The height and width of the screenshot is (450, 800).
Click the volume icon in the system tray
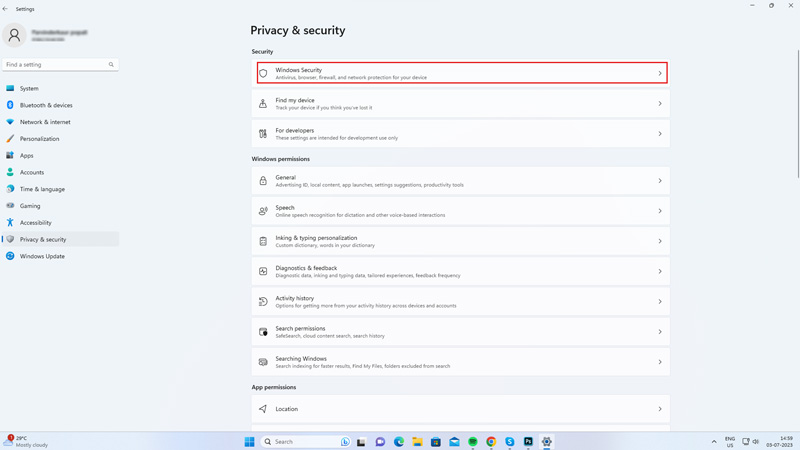[756, 442]
